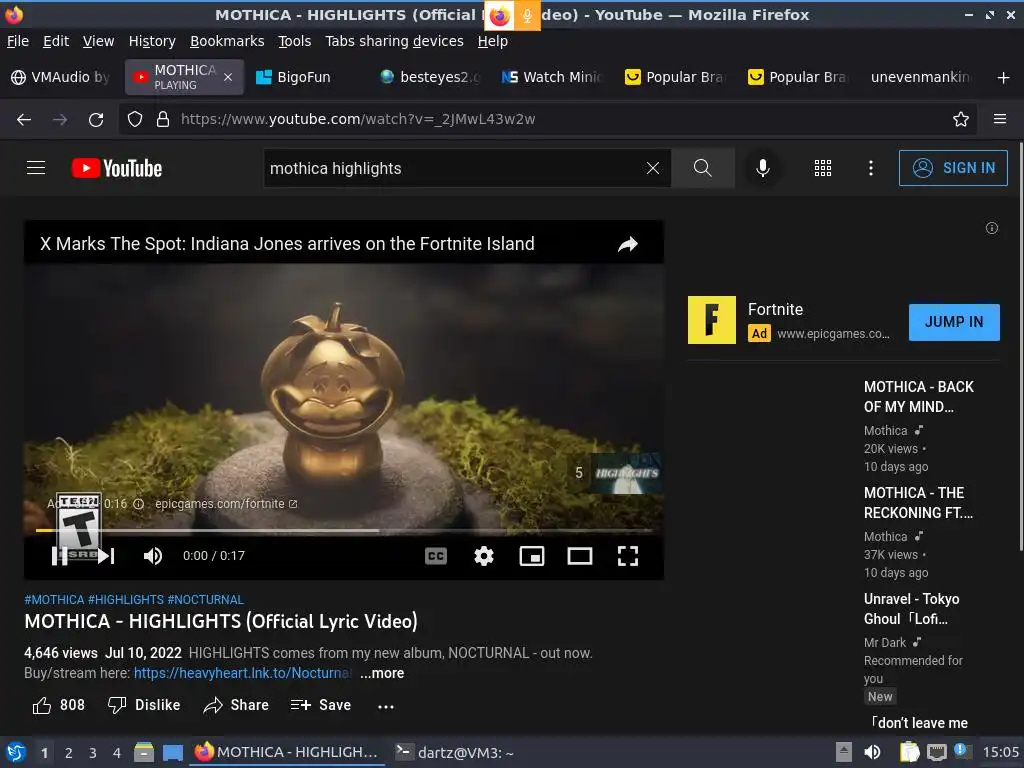
Task: Open the #NOCTURNAL hashtag
Action: pos(205,600)
